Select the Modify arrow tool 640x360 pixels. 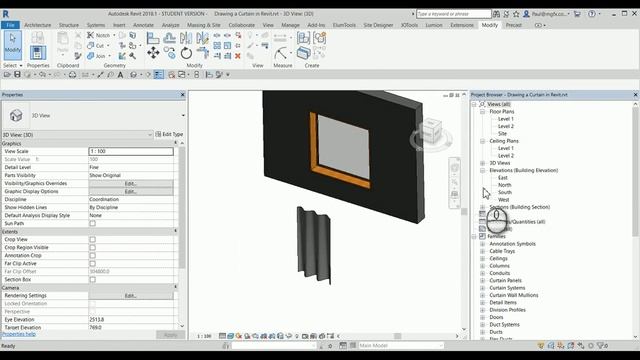[13, 44]
